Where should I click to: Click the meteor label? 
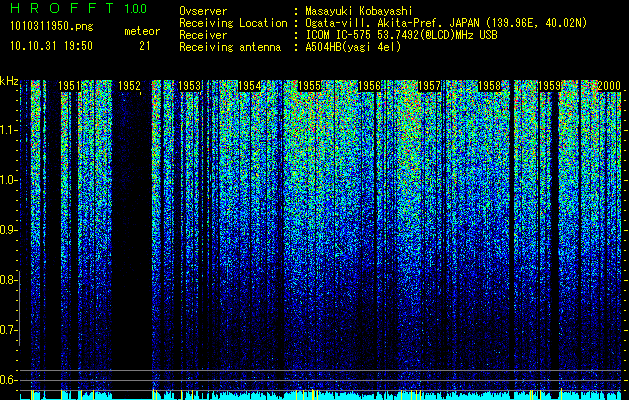point(142,31)
